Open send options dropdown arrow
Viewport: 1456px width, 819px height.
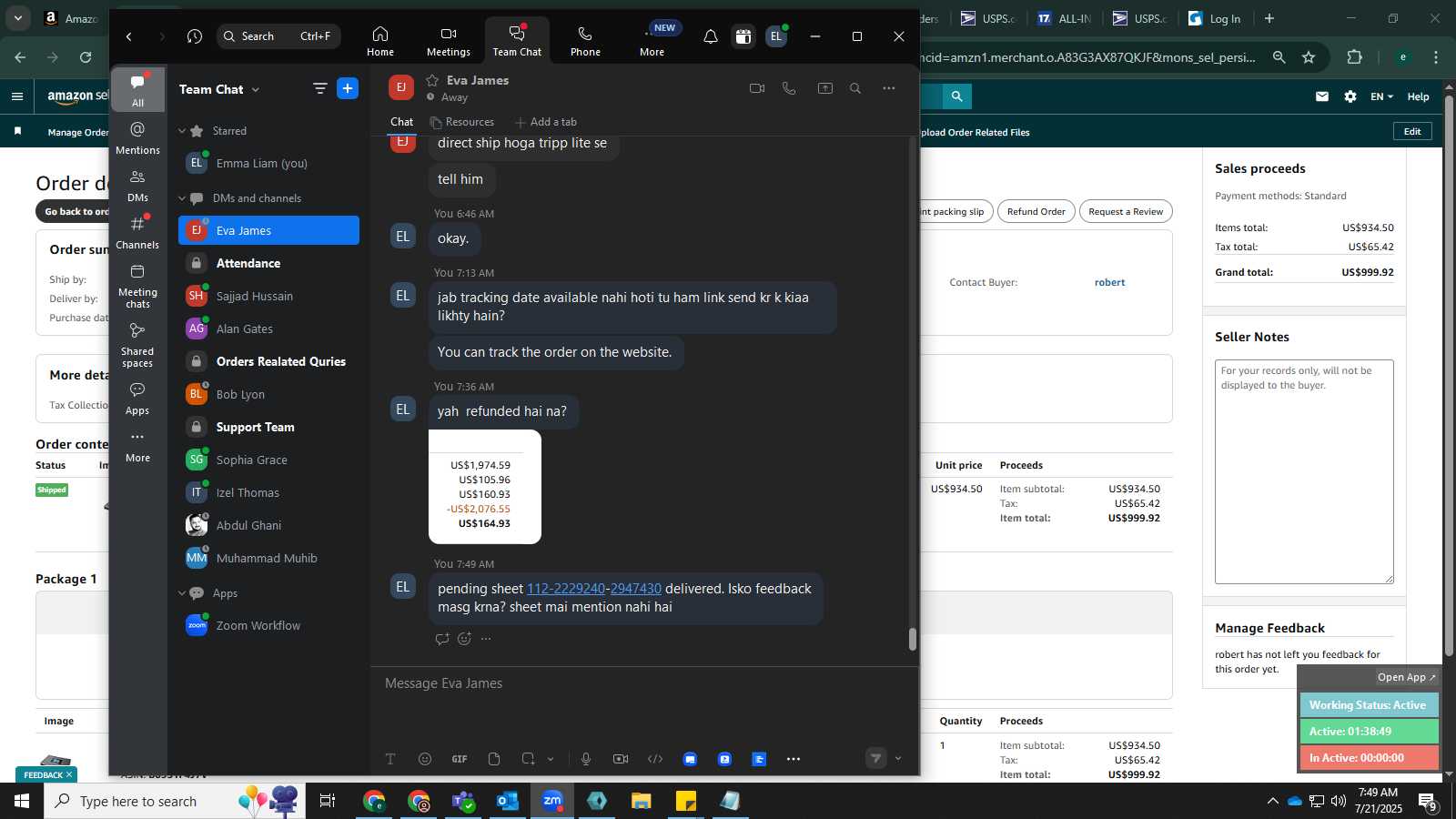click(x=898, y=759)
